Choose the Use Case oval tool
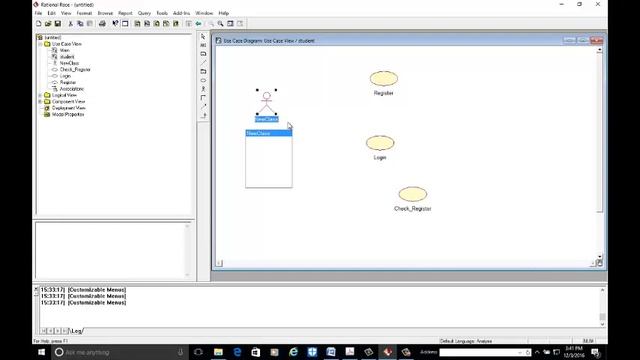Screen dimensions: 640x360 (x=203, y=80)
